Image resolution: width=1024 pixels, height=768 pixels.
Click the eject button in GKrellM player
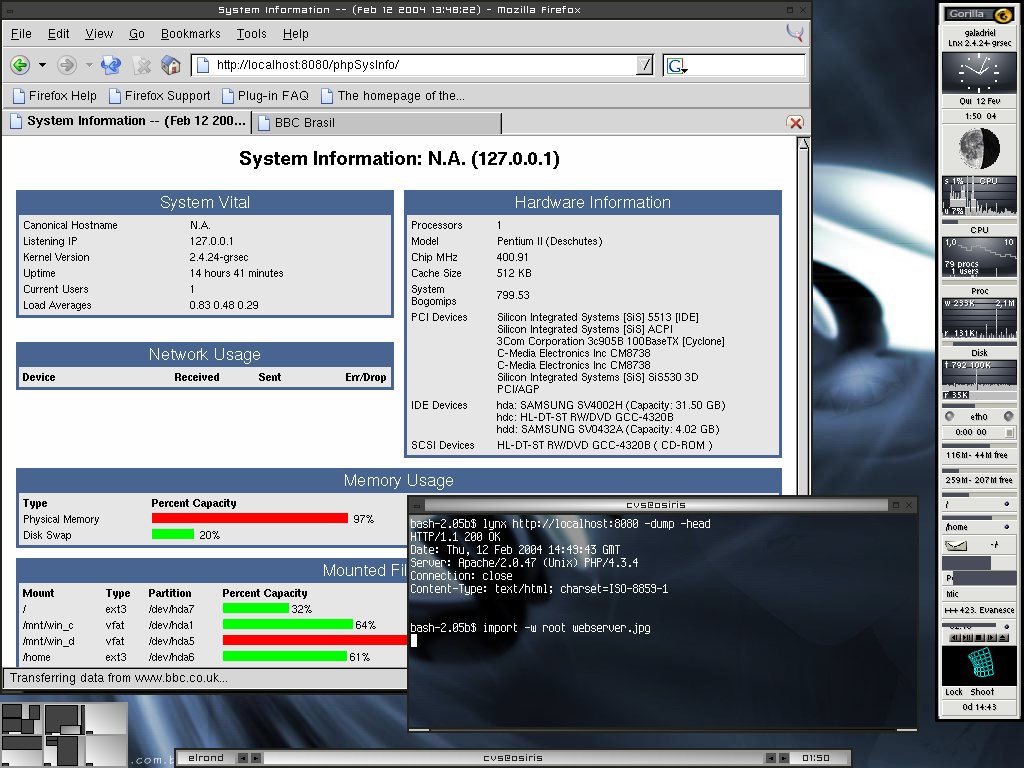click(1004, 637)
